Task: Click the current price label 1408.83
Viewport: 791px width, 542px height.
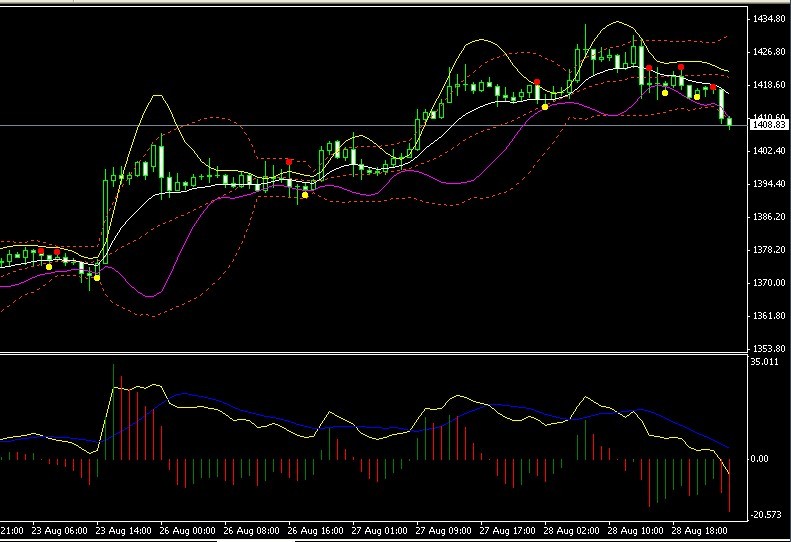Action: 769,125
